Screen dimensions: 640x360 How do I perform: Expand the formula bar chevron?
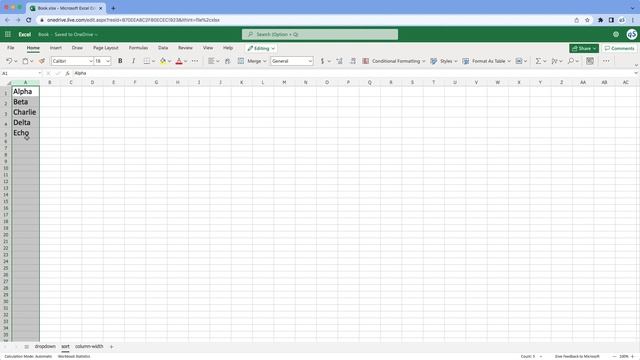[636, 73]
